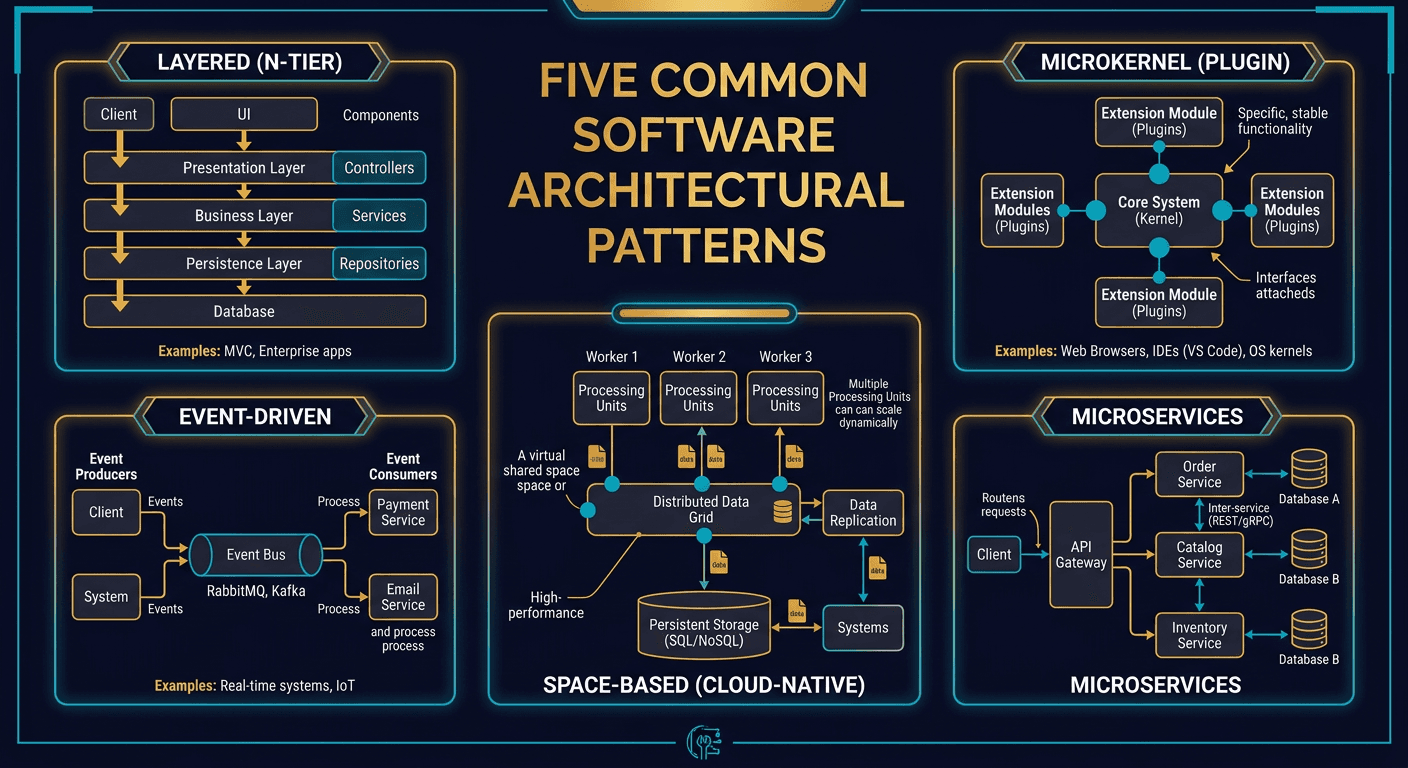The width and height of the screenshot is (1408, 768).
Task: Select the MICROKERNEL (PLUGIN) tab
Action: [x=1163, y=62]
